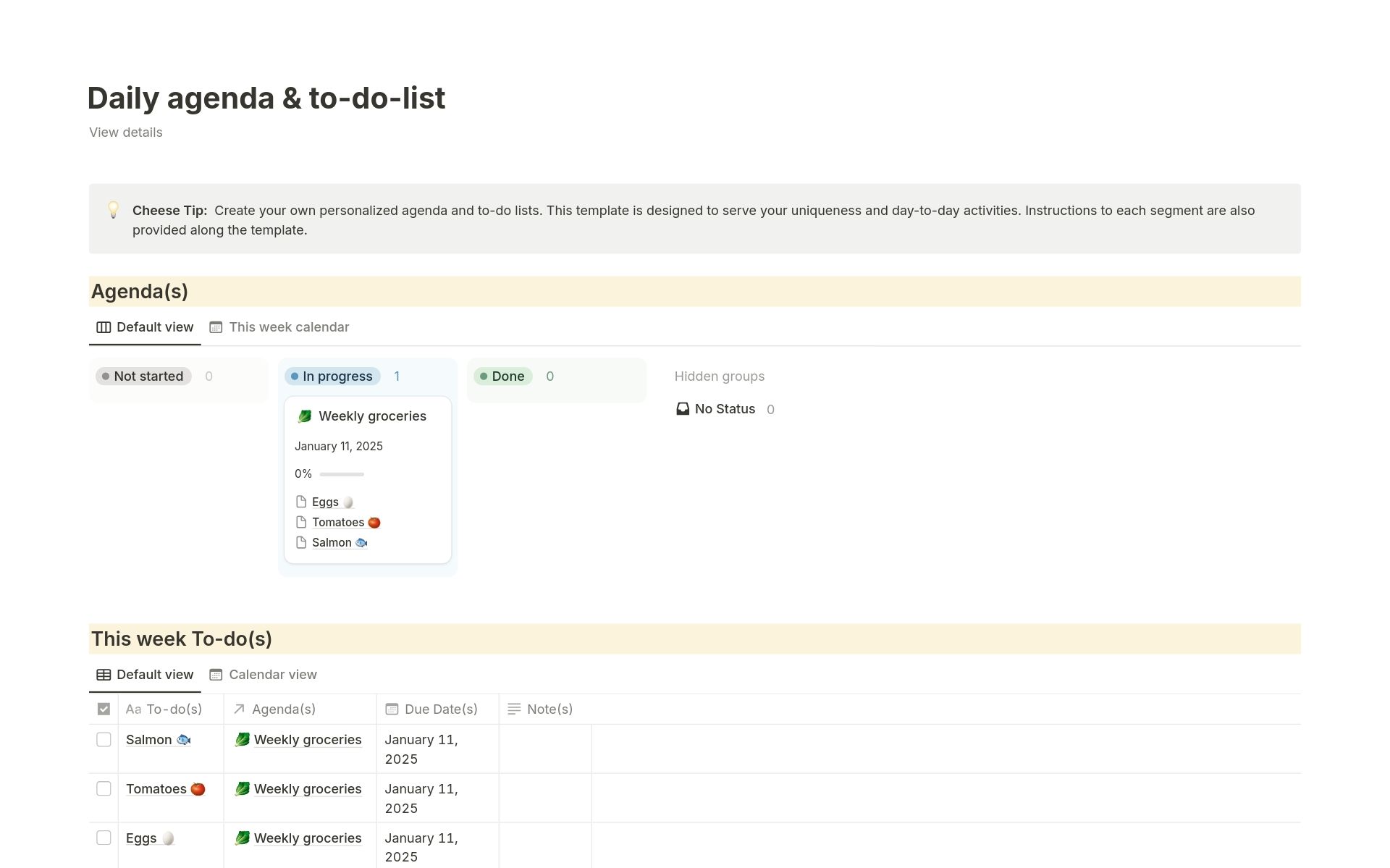Open the Weekly groceries link in the Salmon row
This screenshot has width=1390, height=868.
(x=308, y=739)
